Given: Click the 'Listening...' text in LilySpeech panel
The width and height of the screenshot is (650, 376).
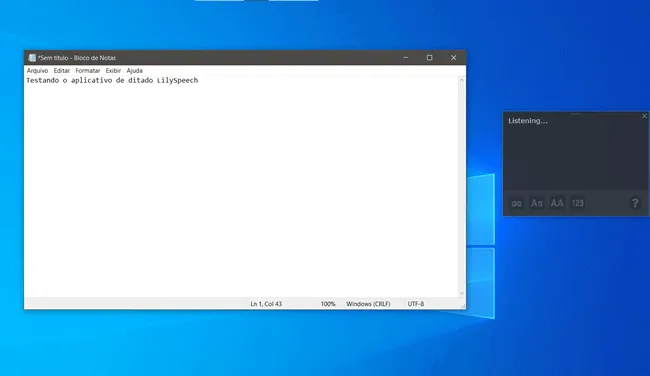Looking at the screenshot, I should click(528, 121).
